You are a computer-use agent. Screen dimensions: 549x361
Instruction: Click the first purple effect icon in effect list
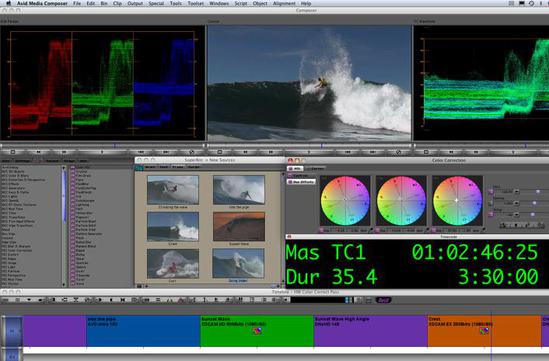point(73,168)
